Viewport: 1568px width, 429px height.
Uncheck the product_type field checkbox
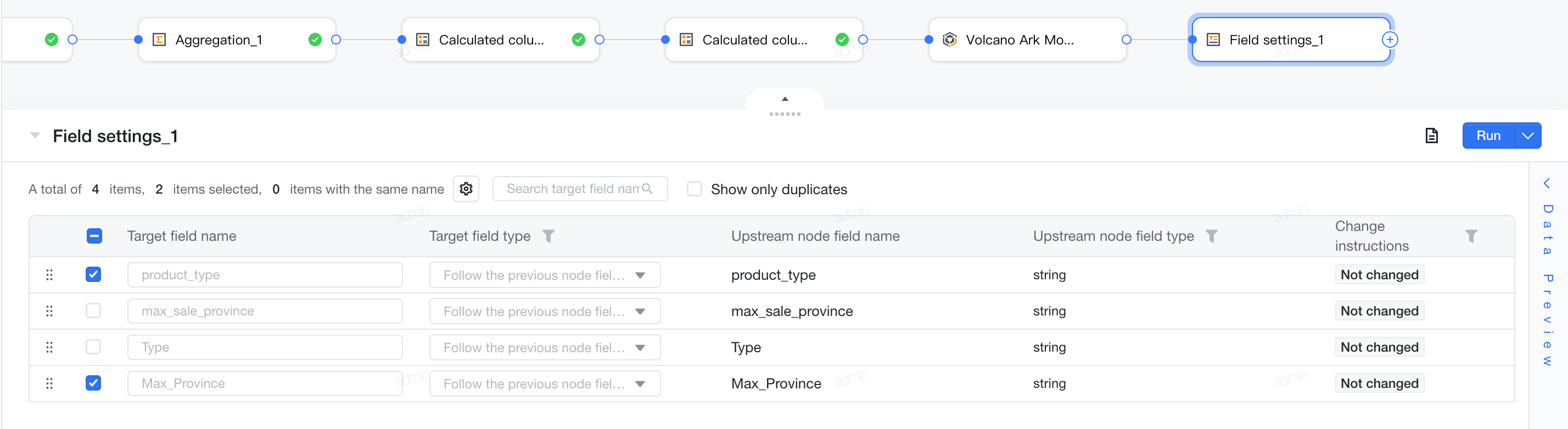click(x=93, y=274)
